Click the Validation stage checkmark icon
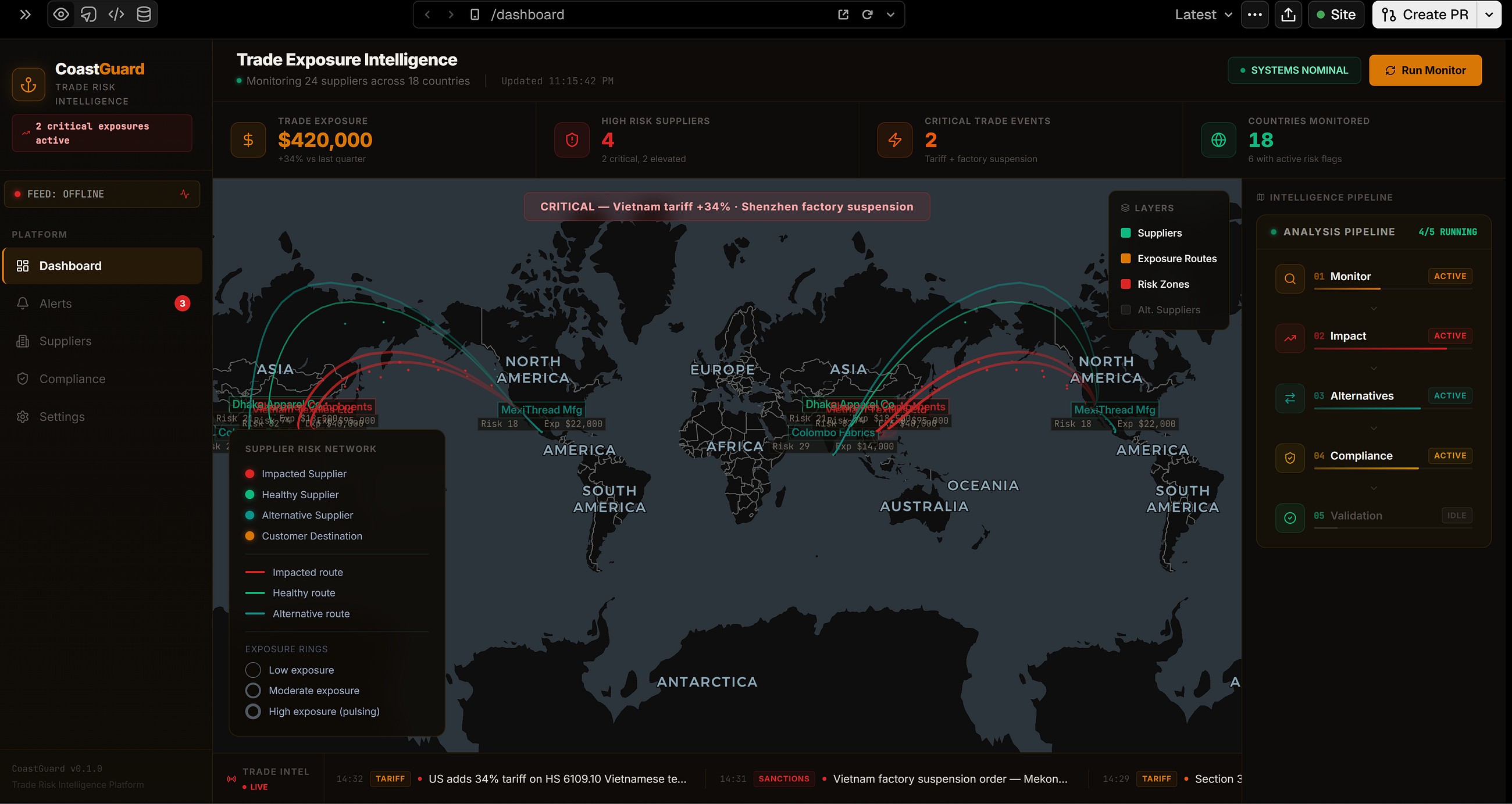The height and width of the screenshot is (804, 1512). pyautogui.click(x=1290, y=518)
